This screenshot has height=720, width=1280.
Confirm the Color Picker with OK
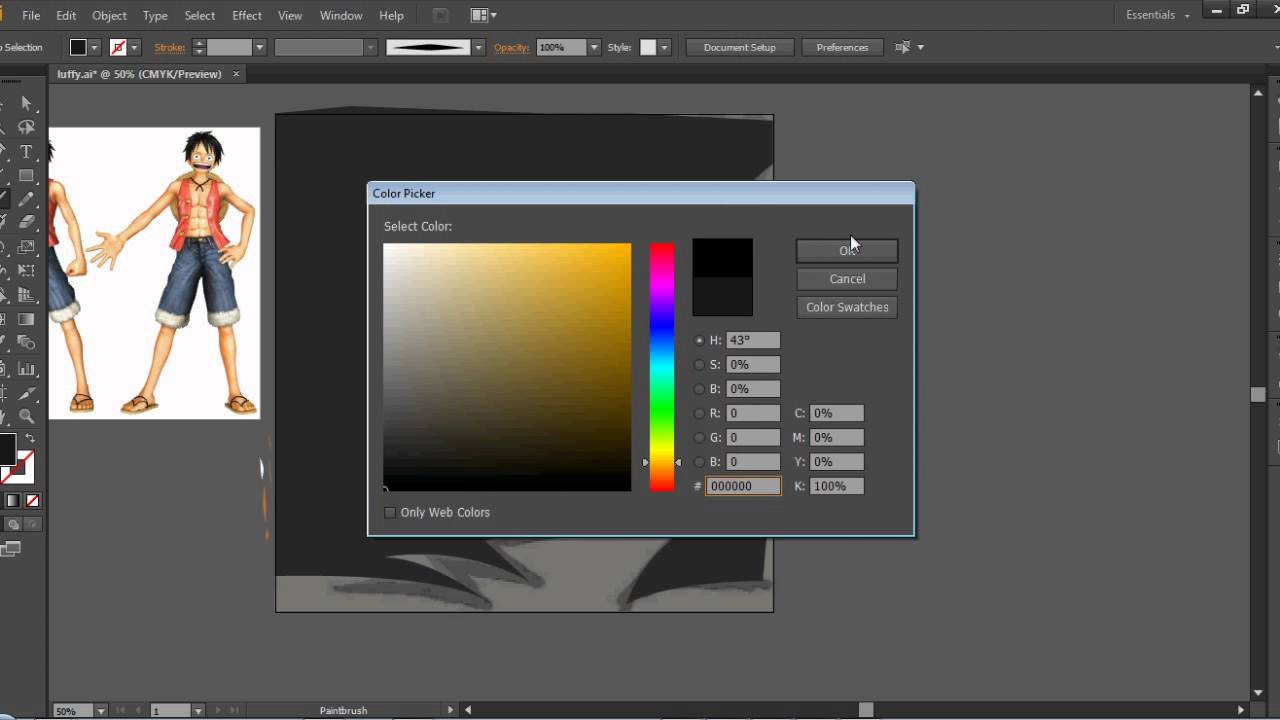point(847,250)
